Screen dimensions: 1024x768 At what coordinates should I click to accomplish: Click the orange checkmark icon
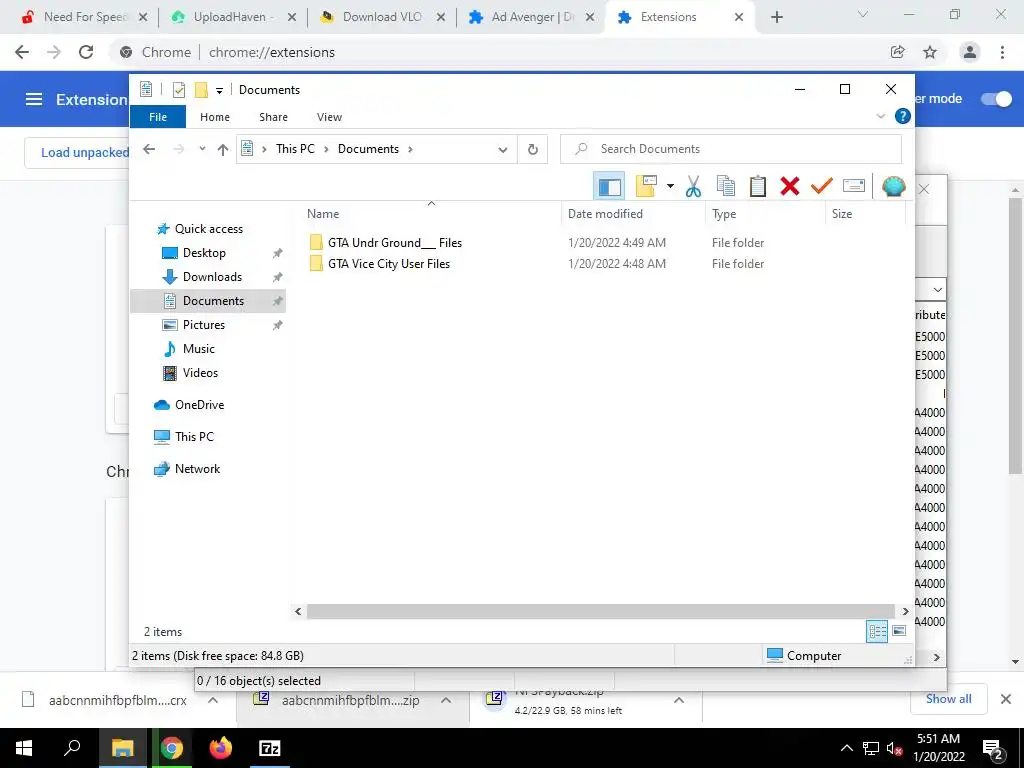tap(822, 186)
